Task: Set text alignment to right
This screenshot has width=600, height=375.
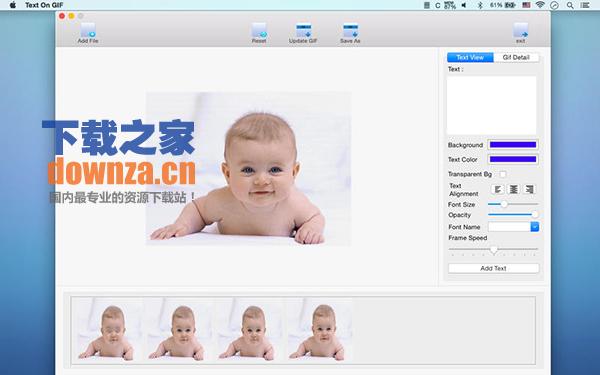Action: tap(529, 189)
